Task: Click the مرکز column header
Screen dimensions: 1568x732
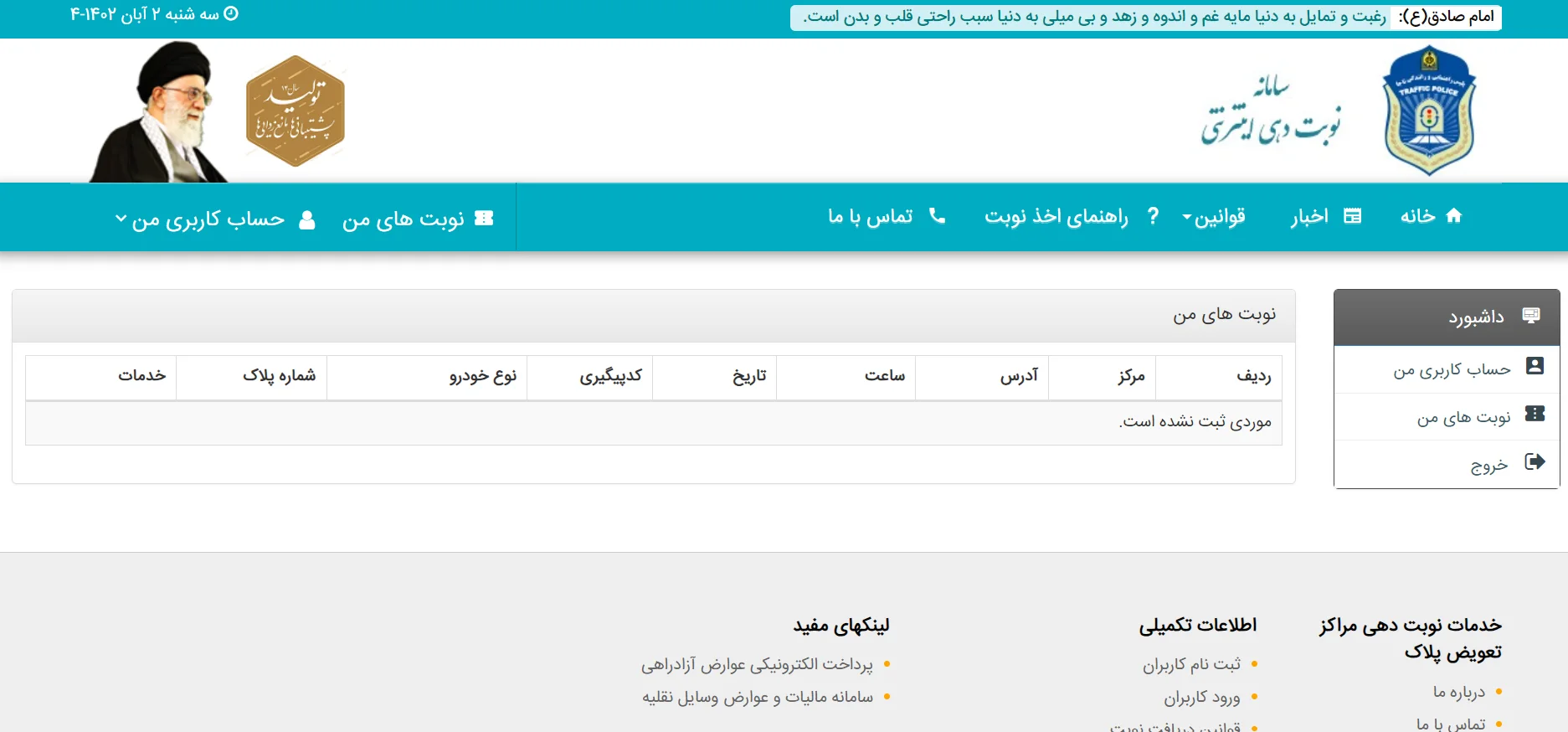Action: 1103,377
